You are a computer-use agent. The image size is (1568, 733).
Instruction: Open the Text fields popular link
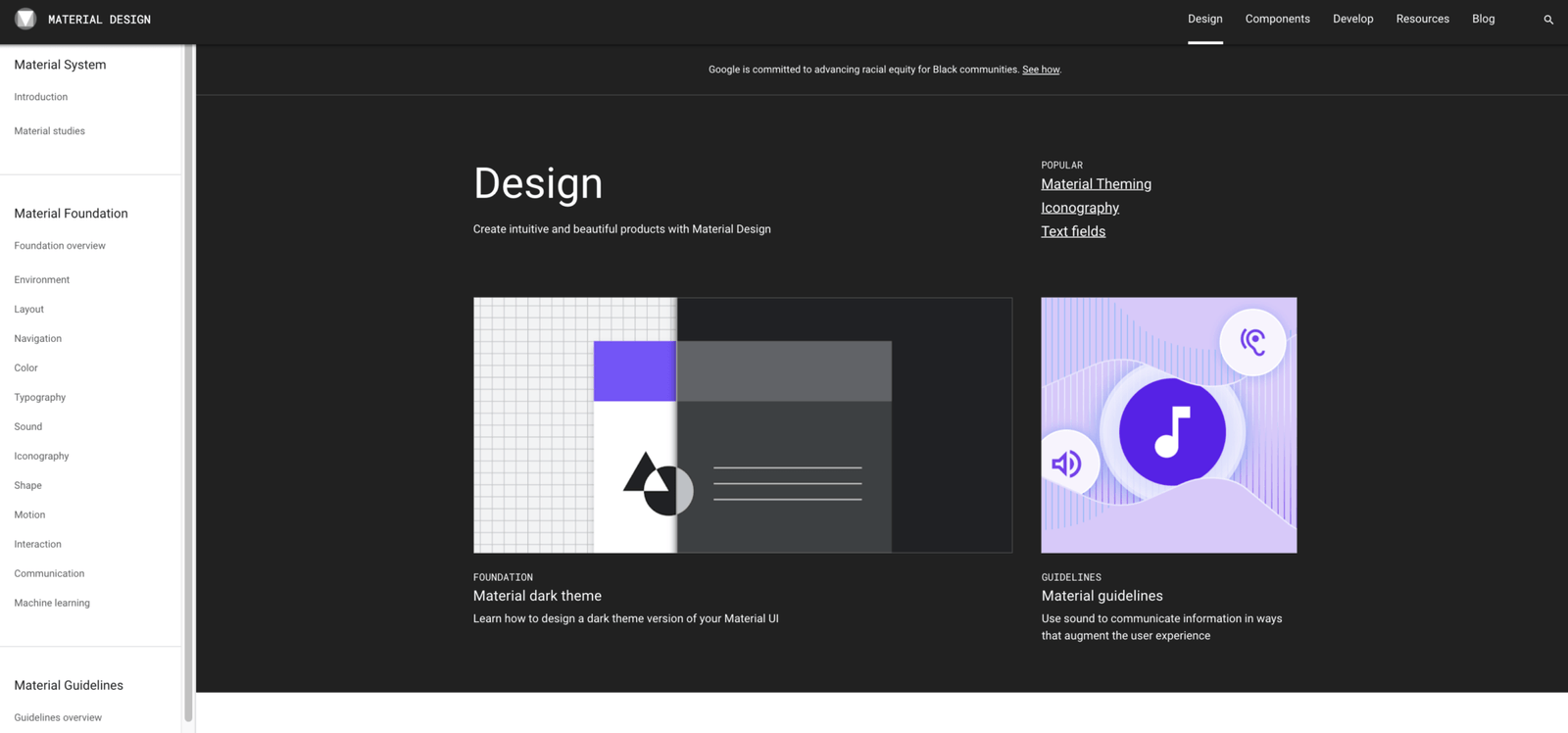(x=1073, y=231)
